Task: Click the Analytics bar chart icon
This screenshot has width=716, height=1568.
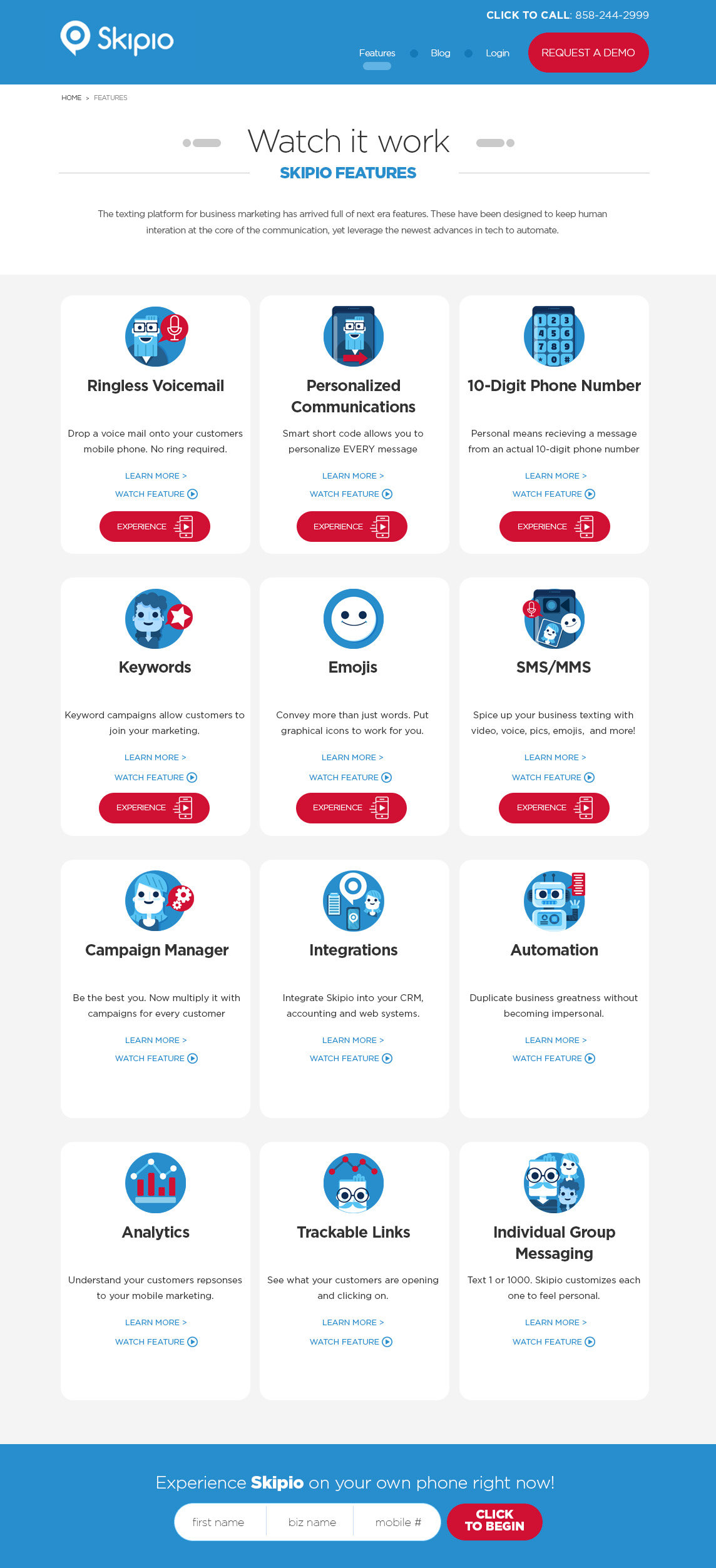Action: tap(155, 1183)
